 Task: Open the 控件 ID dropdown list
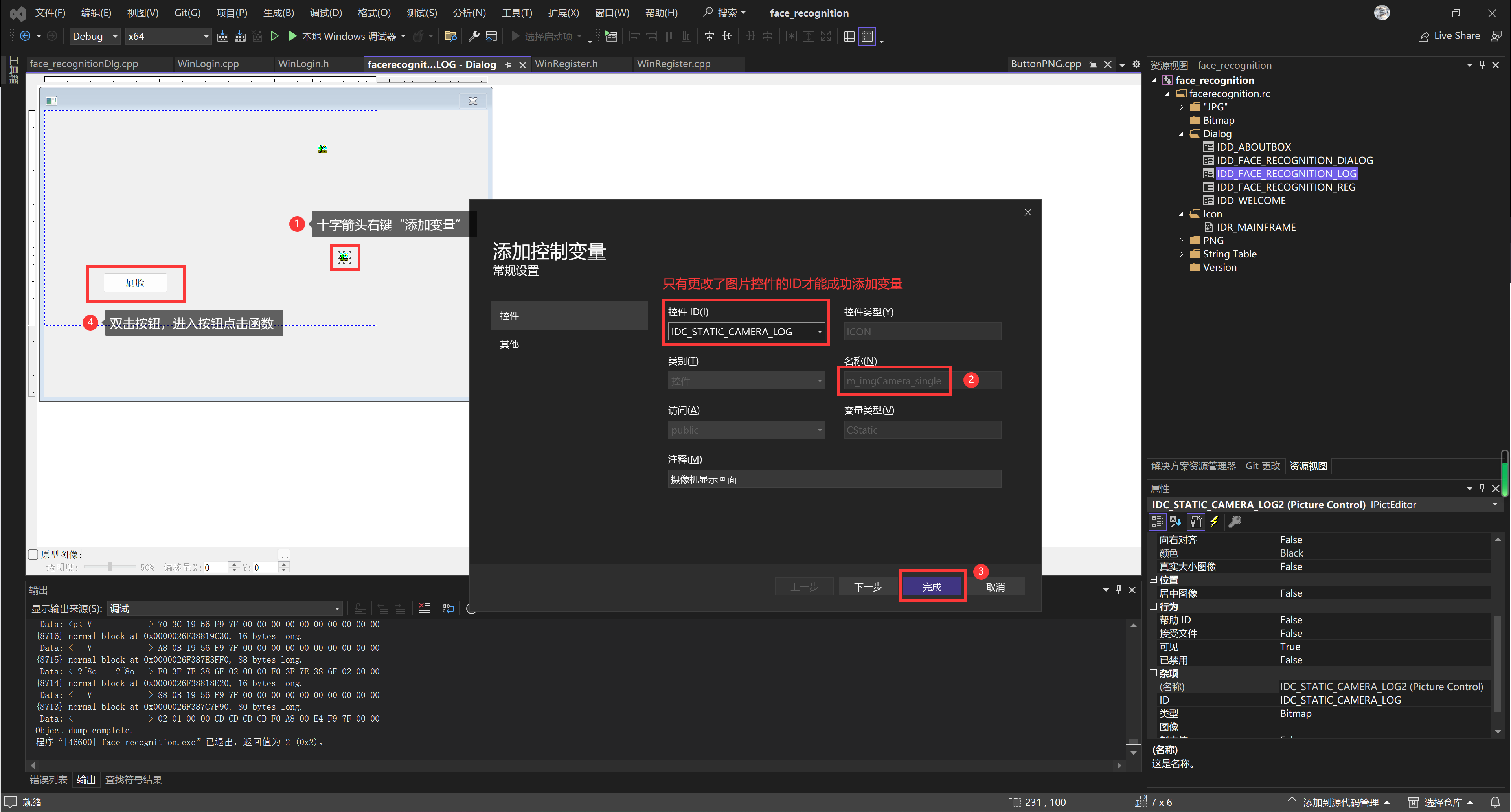pos(820,331)
